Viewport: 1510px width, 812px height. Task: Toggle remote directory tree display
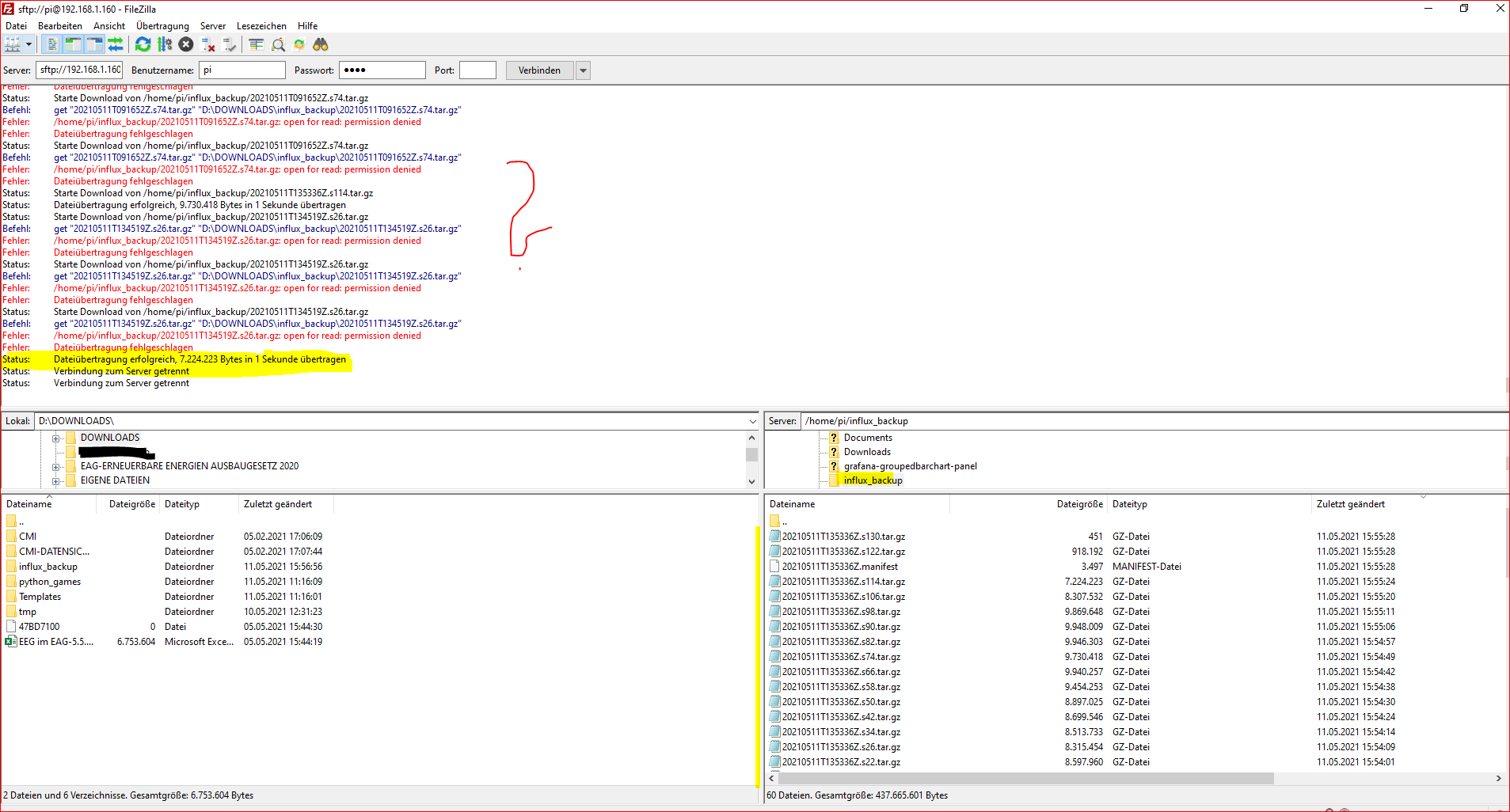point(95,44)
